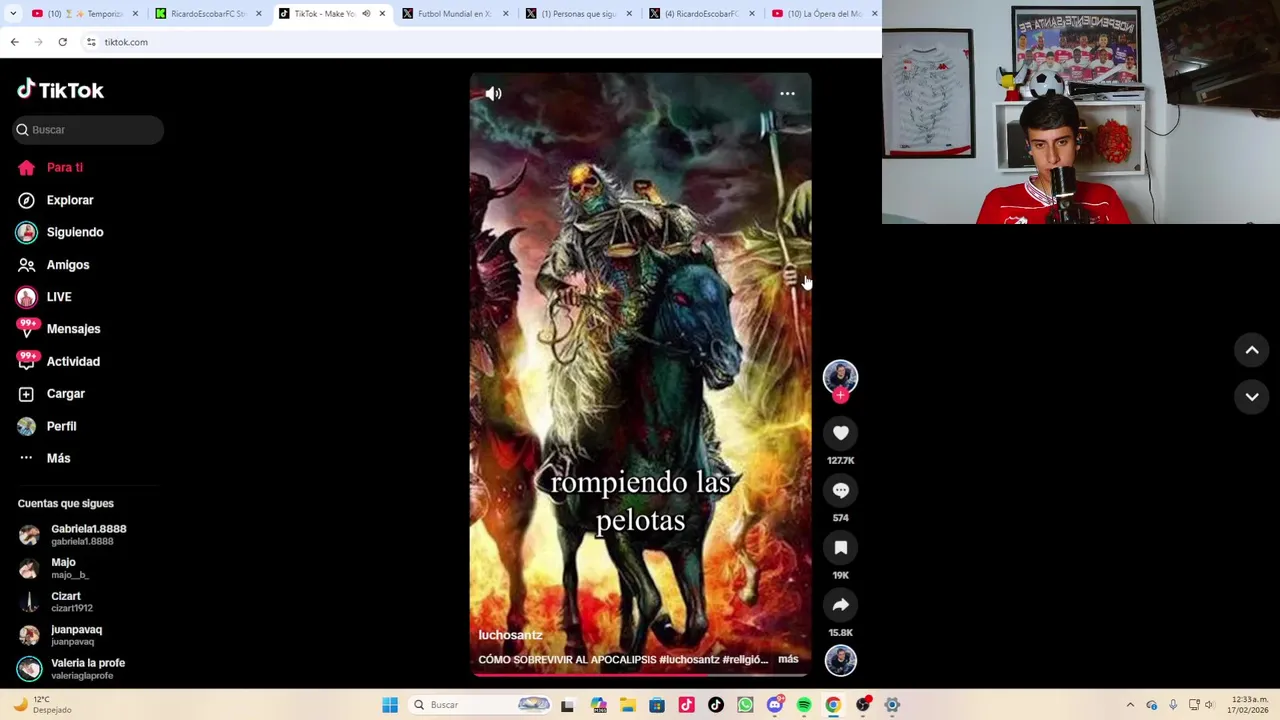Click the browser back arrow
This screenshot has width=1280, height=720.
(x=14, y=42)
